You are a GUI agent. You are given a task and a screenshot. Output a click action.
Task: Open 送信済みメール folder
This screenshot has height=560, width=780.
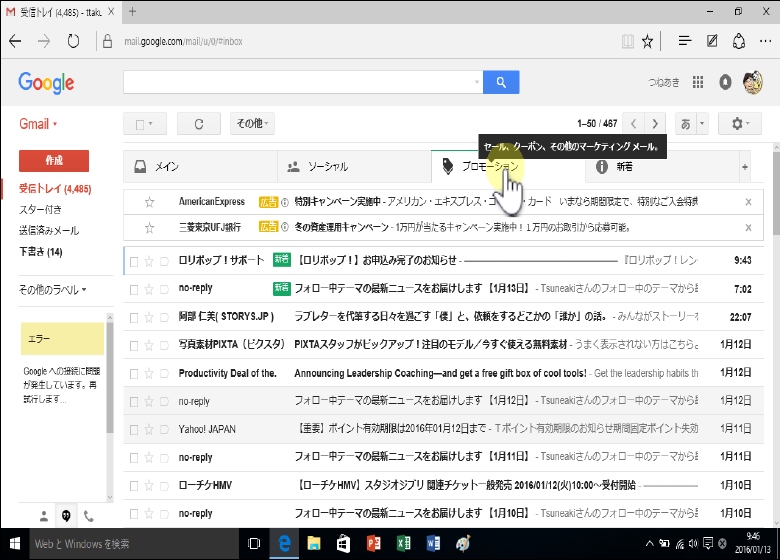click(49, 230)
